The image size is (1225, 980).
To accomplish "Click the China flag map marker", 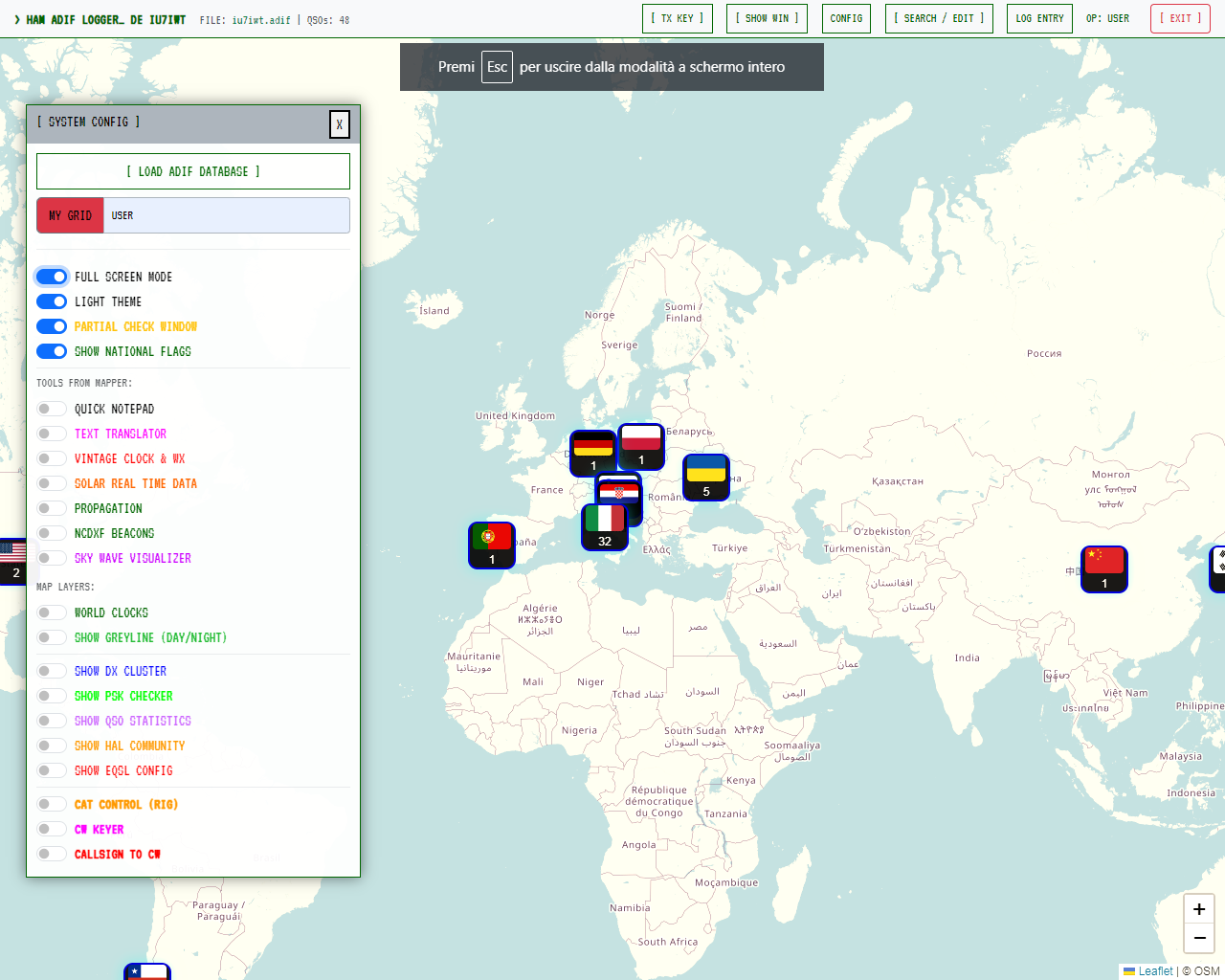I will [1104, 569].
